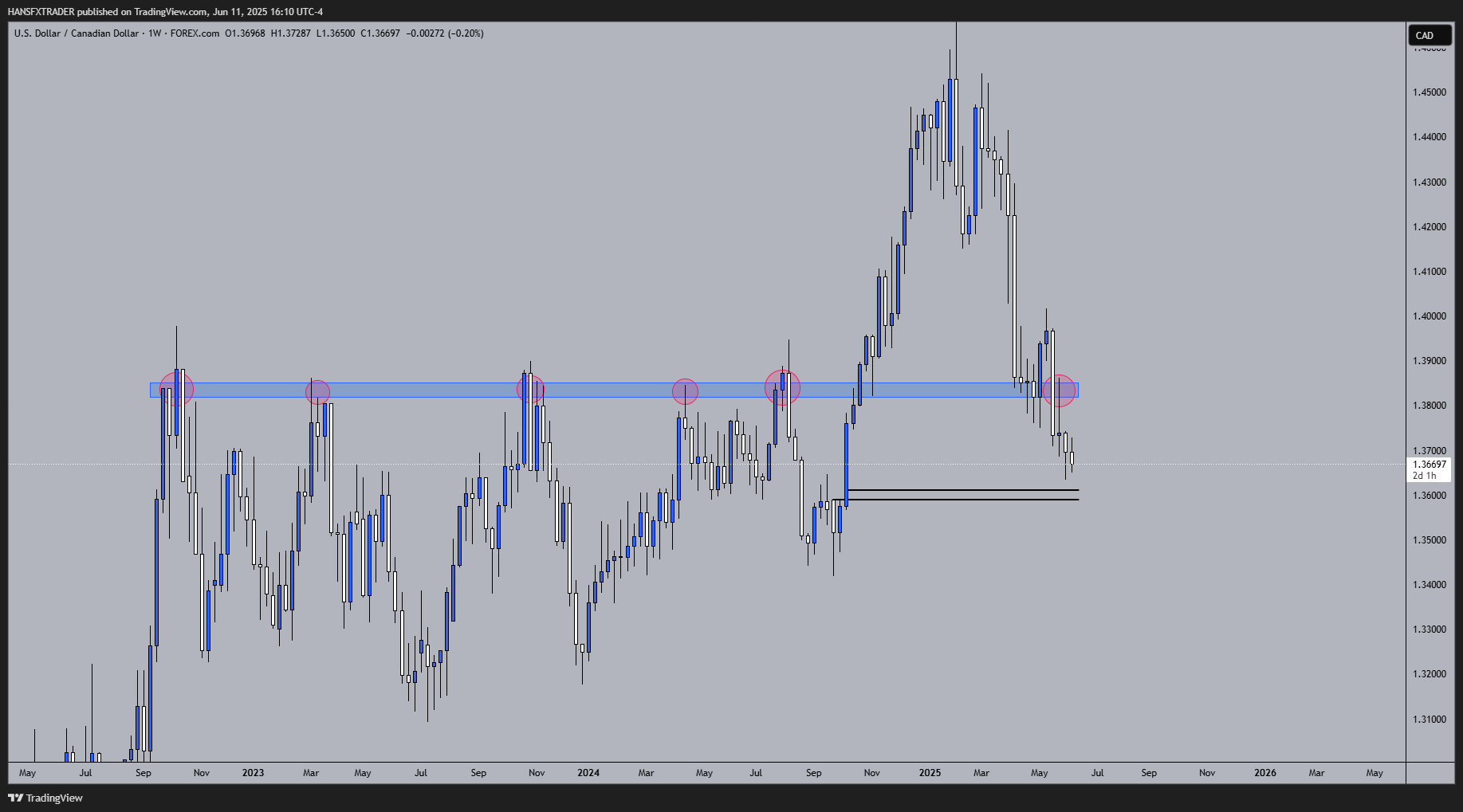Screen dimensions: 1463x812
Task: Click the 1W timeframe label in the legend
Action: tap(155, 33)
